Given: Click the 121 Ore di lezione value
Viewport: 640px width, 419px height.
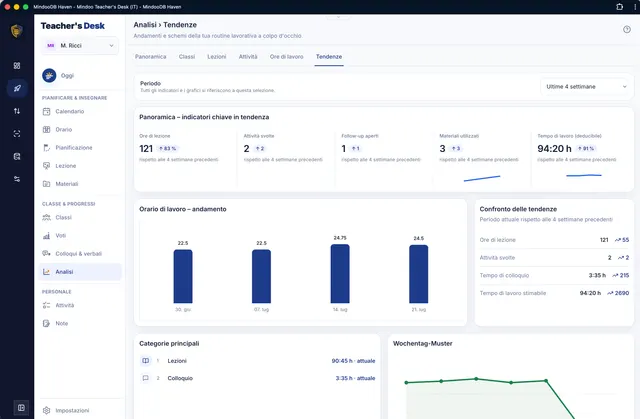Looking at the screenshot, I should point(146,149).
